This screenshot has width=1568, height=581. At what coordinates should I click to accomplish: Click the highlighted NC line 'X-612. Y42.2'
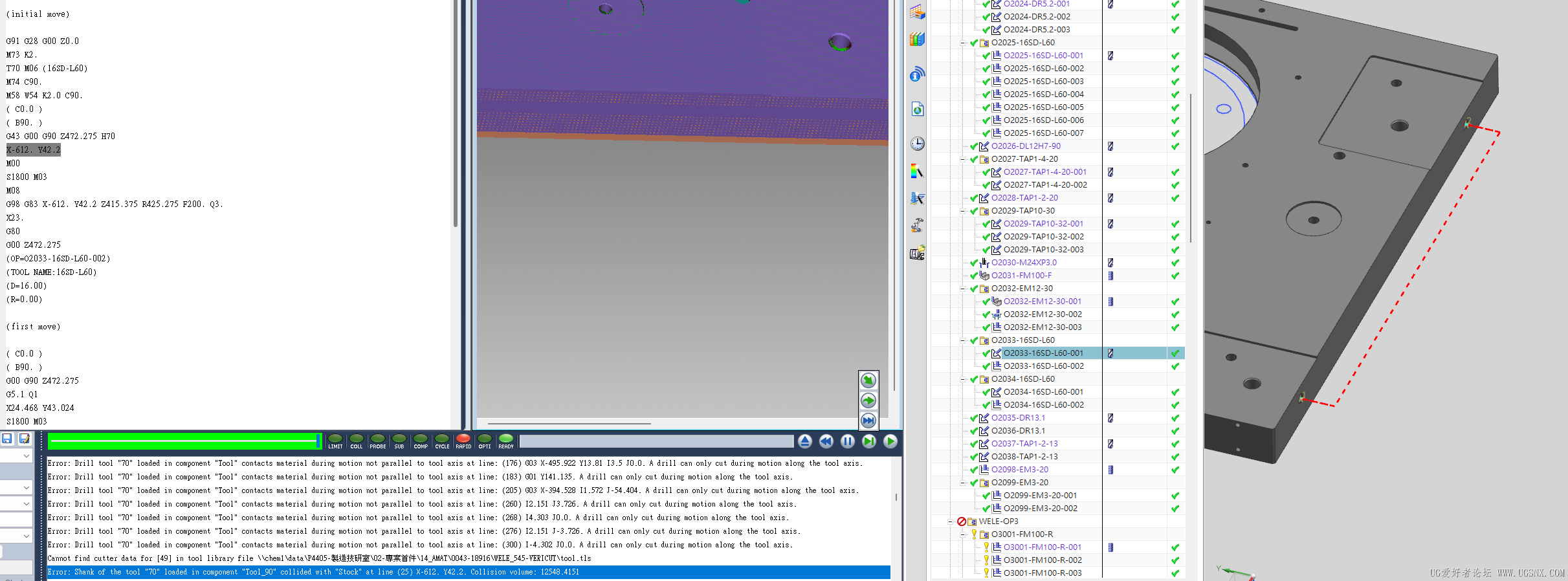click(x=34, y=150)
